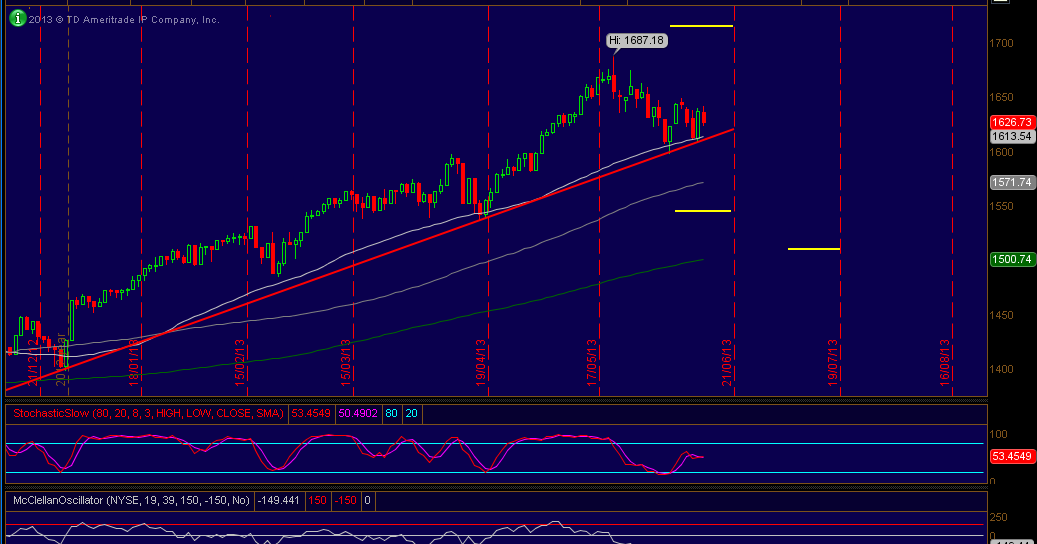Image resolution: width=1037 pixels, height=544 pixels.
Task: Click the "Hi: 1687.18" high price bubble
Action: tap(636, 40)
